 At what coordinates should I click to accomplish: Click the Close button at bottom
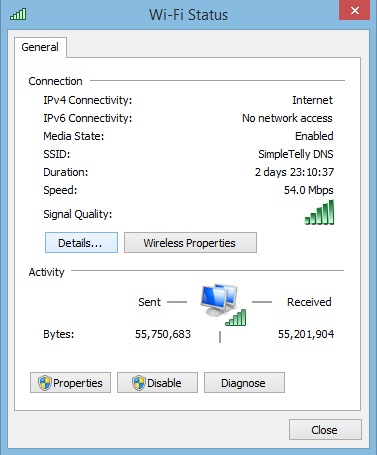325,430
